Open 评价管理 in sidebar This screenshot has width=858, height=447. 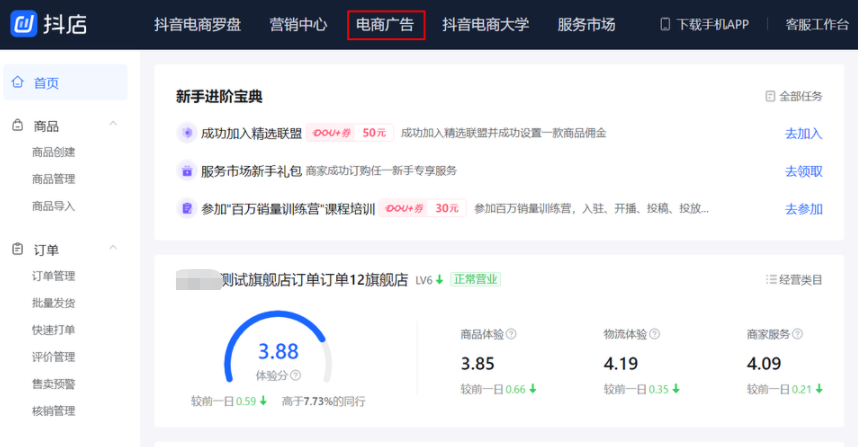pyautogui.click(x=54, y=357)
